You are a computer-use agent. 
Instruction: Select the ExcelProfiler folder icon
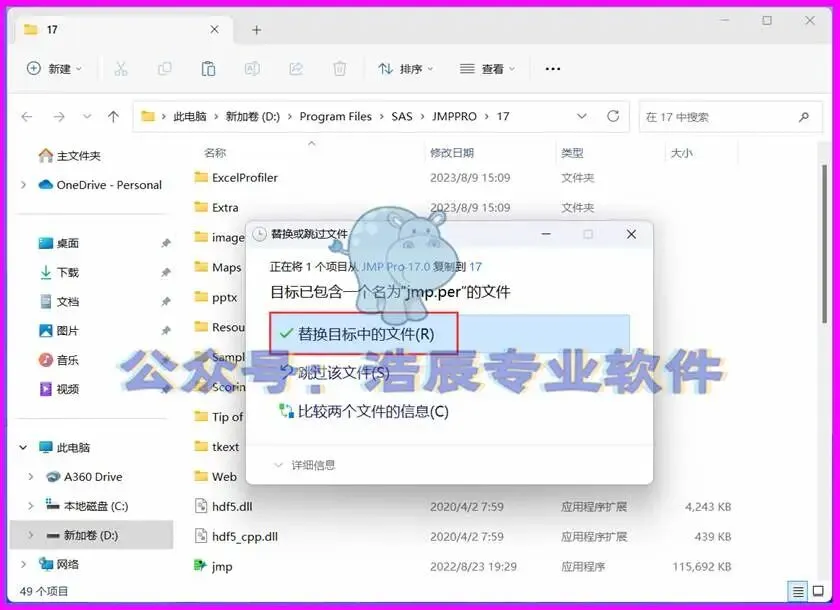tap(201, 177)
